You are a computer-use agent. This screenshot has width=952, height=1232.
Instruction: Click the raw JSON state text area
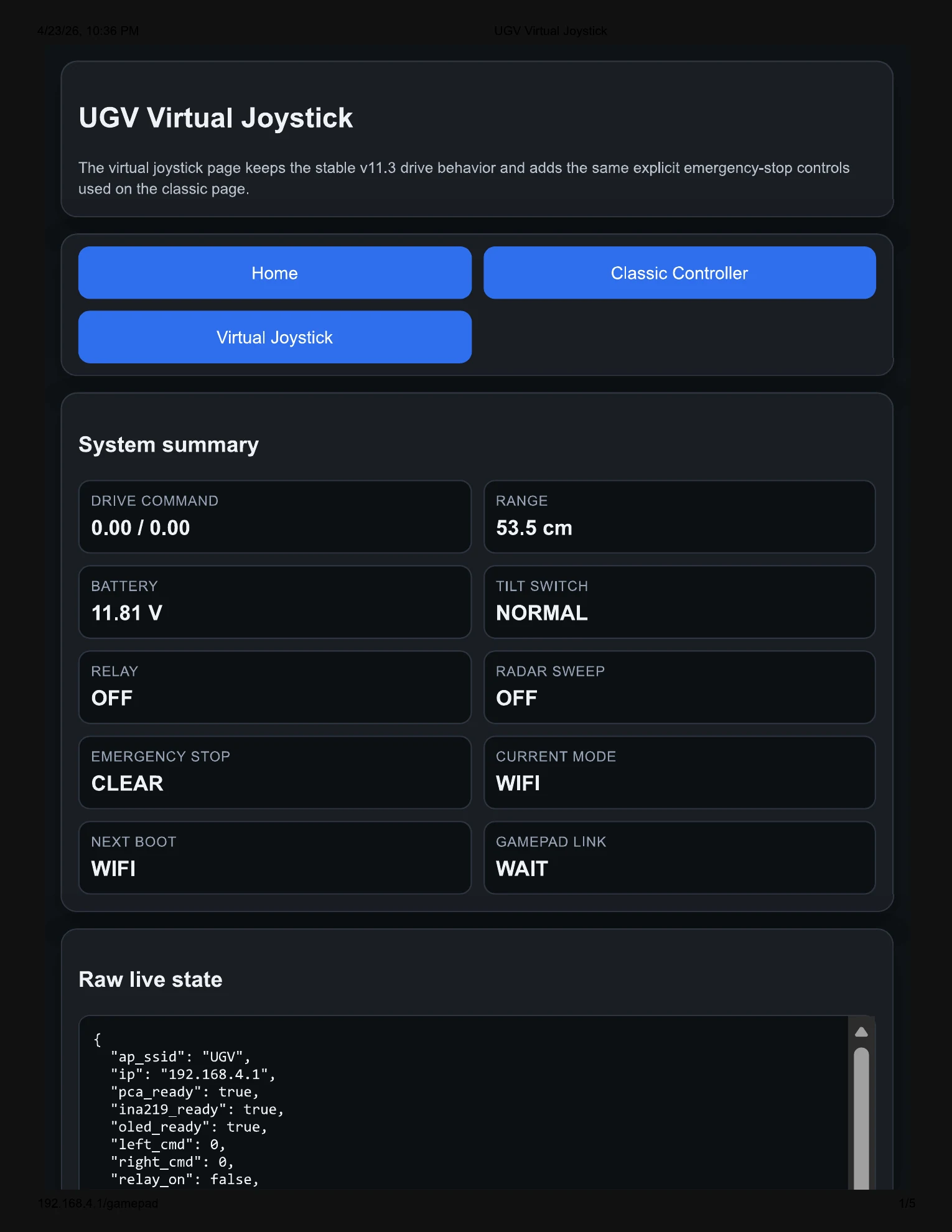(x=436, y=1114)
